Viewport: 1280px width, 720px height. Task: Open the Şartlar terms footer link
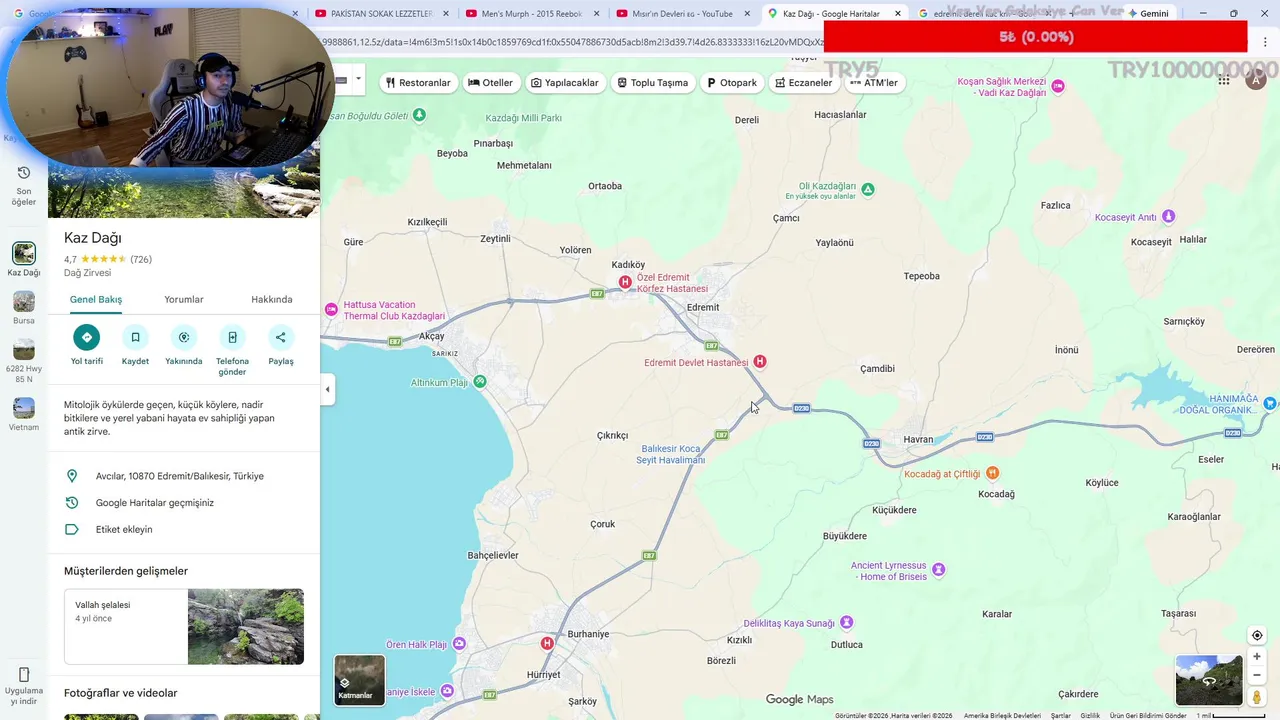(x=1060, y=715)
